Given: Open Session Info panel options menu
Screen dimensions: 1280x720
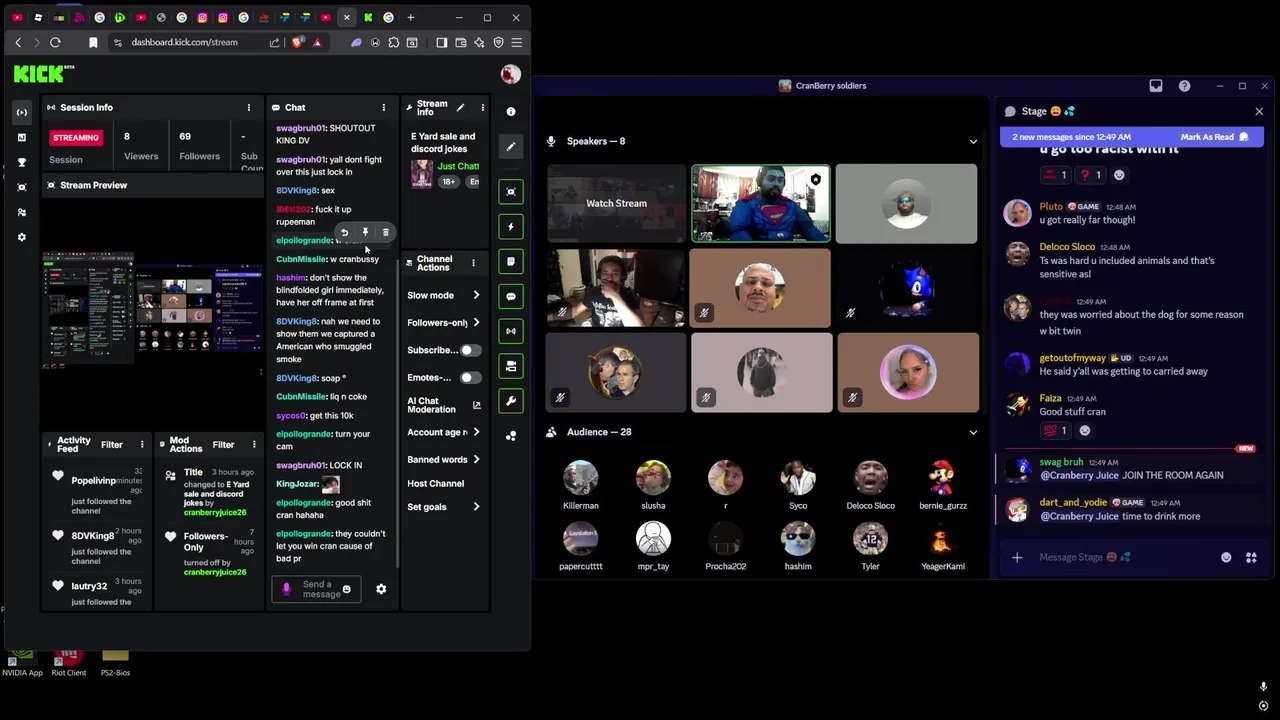Looking at the screenshot, I should [249, 107].
